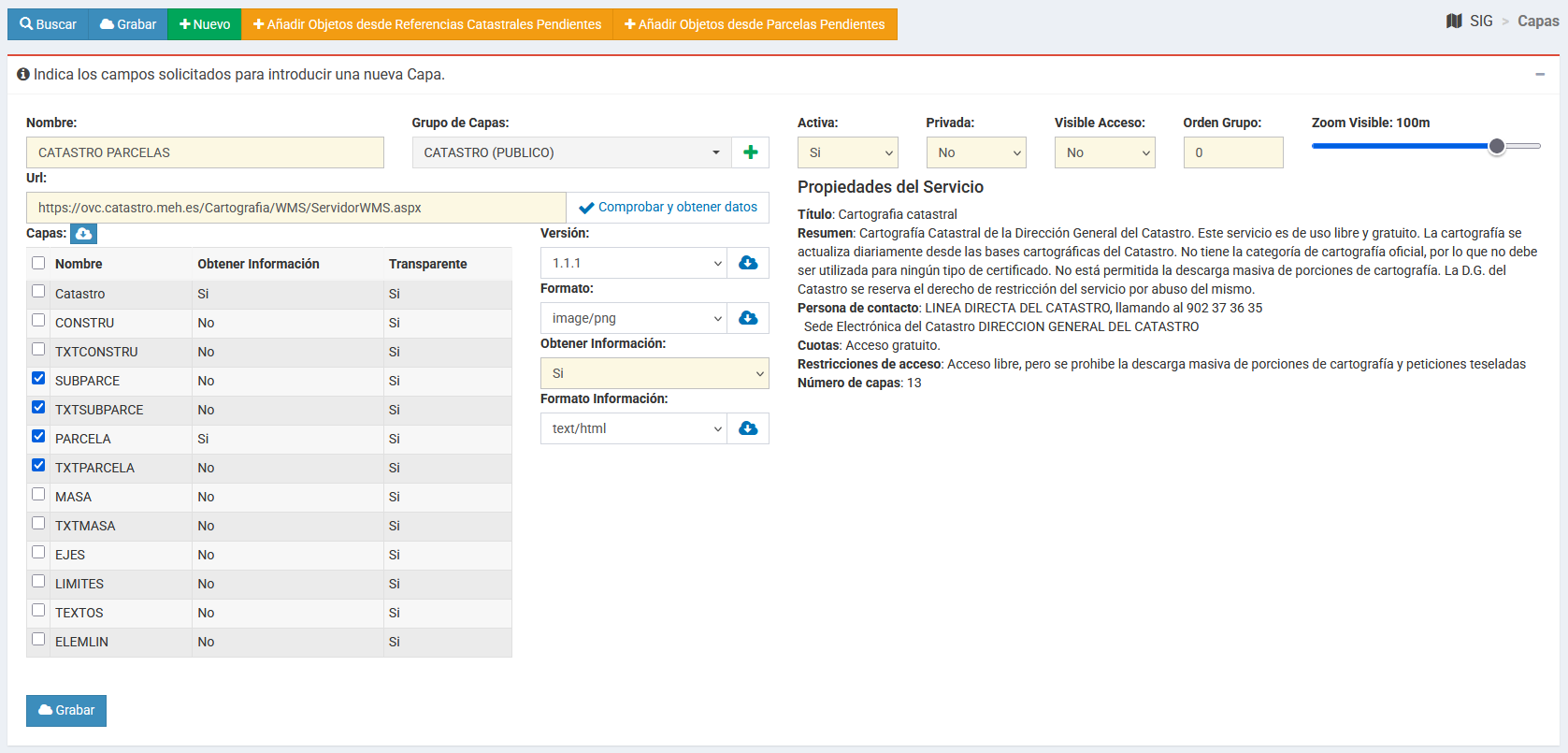Image resolution: width=1568 pixels, height=753 pixels.
Task: Uncheck the SUBPARCE layer checkbox
Action: [x=38, y=379]
